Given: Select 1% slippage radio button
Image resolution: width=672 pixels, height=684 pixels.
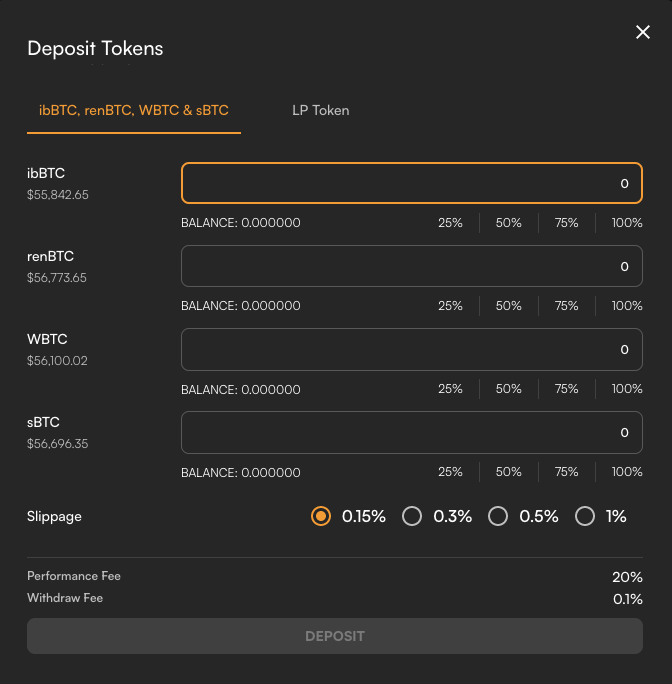Looking at the screenshot, I should tap(584, 516).
